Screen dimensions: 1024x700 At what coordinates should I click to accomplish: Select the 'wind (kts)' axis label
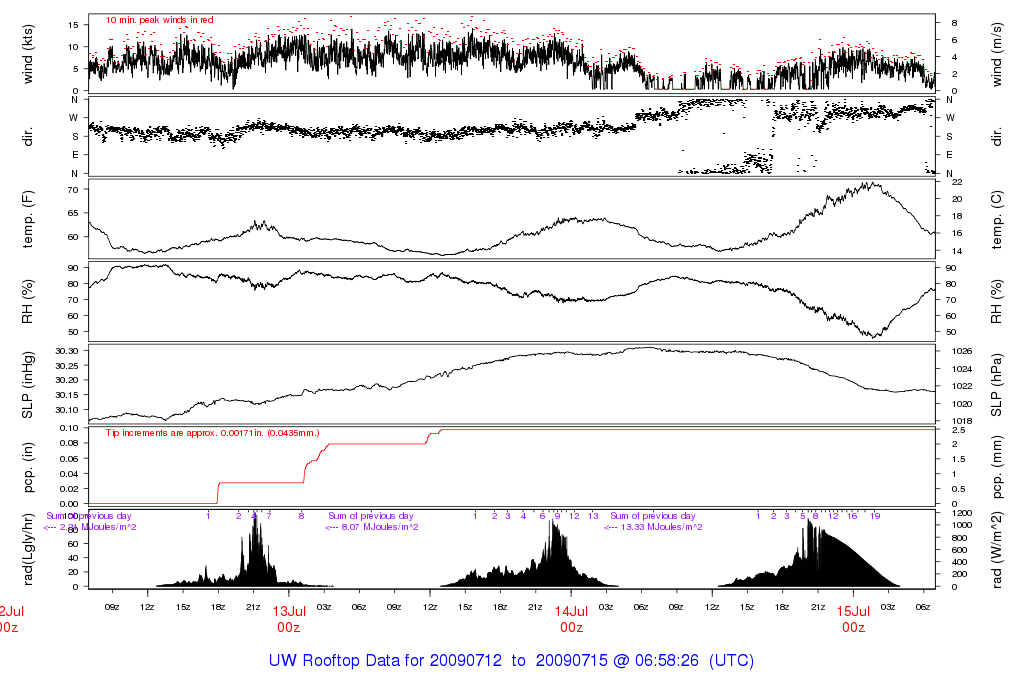pos(27,54)
